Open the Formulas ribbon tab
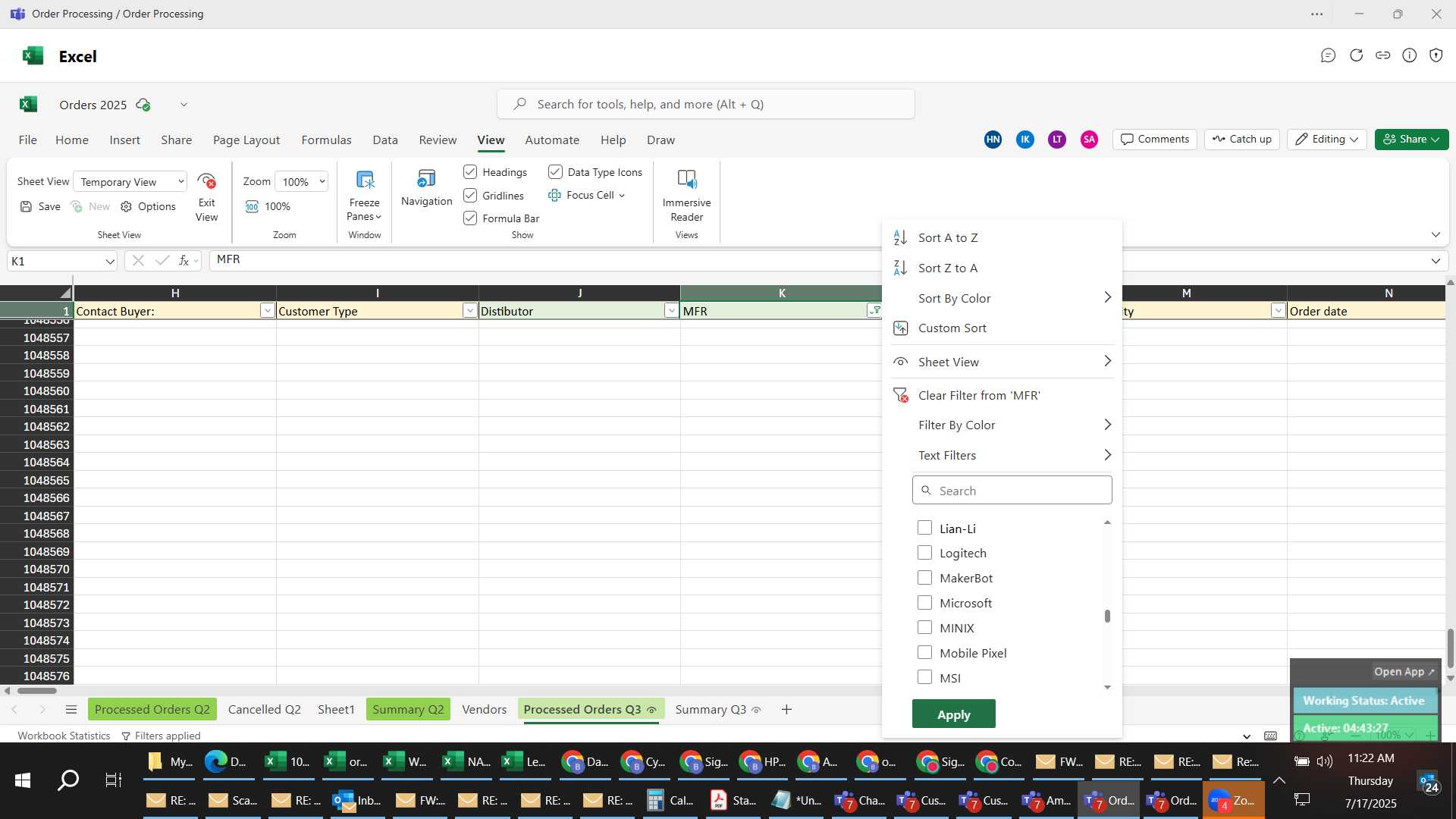This screenshot has height=819, width=1456. (x=326, y=140)
